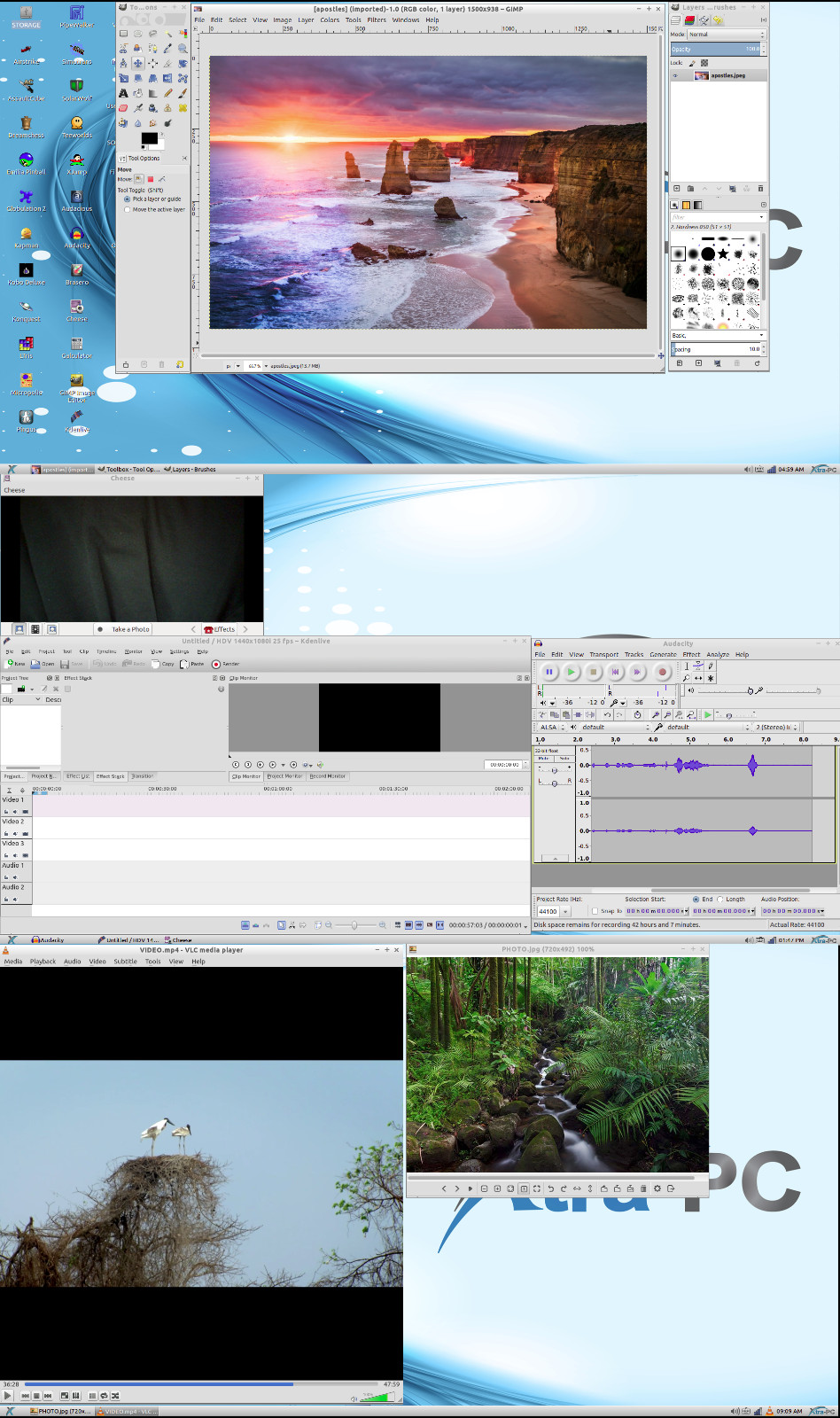Click Audacity Pause button
The image size is (840, 1418).
(x=549, y=672)
